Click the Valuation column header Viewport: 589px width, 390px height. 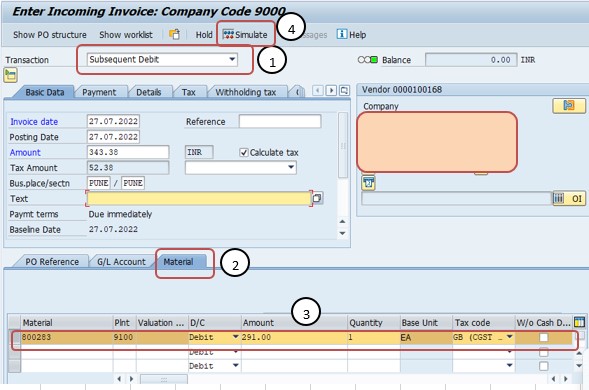(162, 322)
